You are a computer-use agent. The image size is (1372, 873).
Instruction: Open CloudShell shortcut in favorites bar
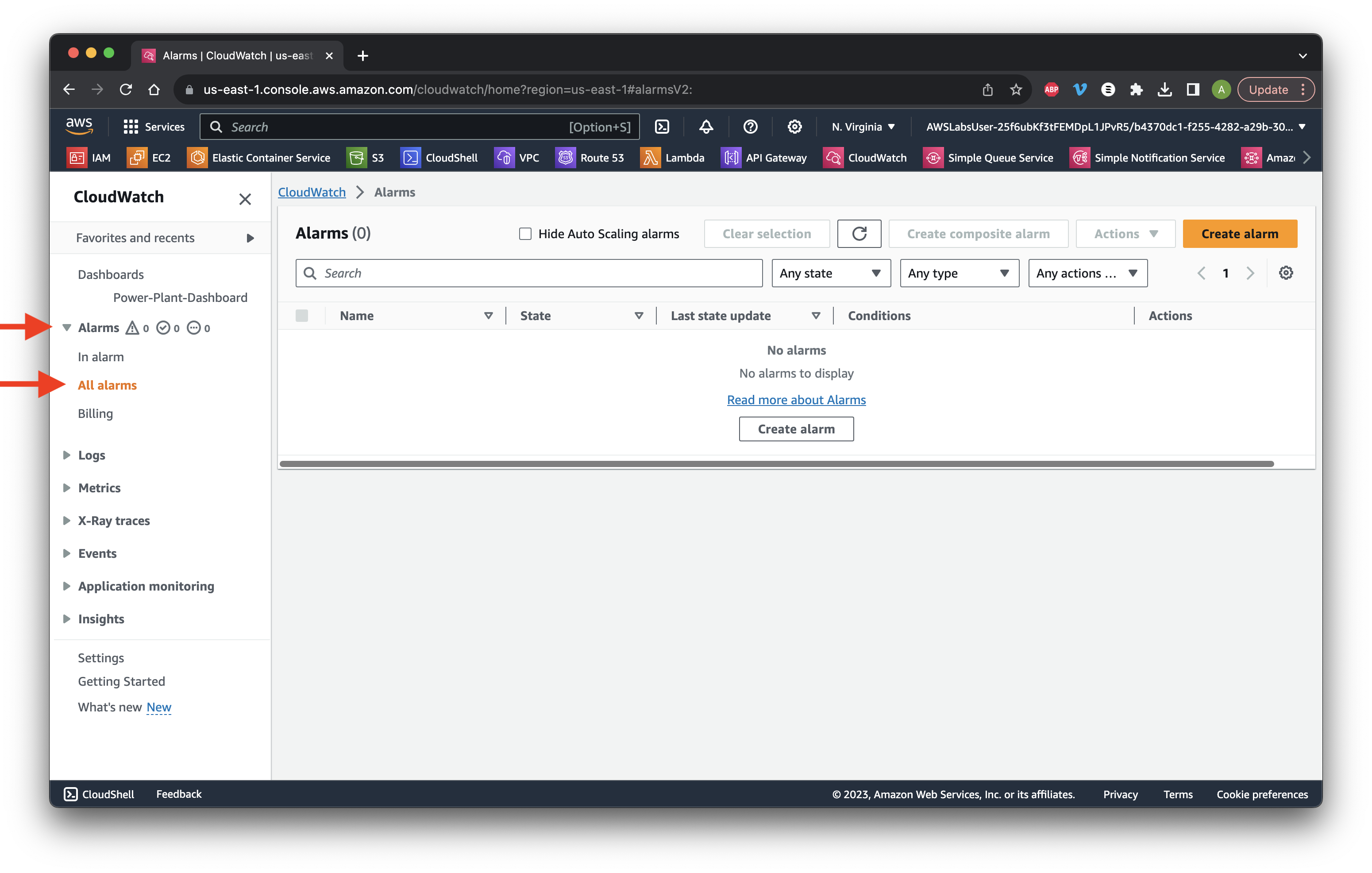pos(439,158)
